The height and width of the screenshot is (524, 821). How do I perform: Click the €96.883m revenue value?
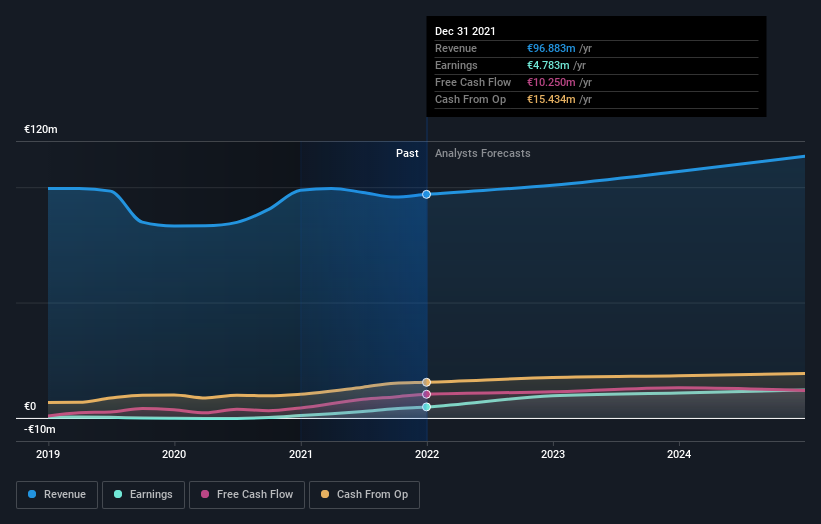[x=551, y=48]
